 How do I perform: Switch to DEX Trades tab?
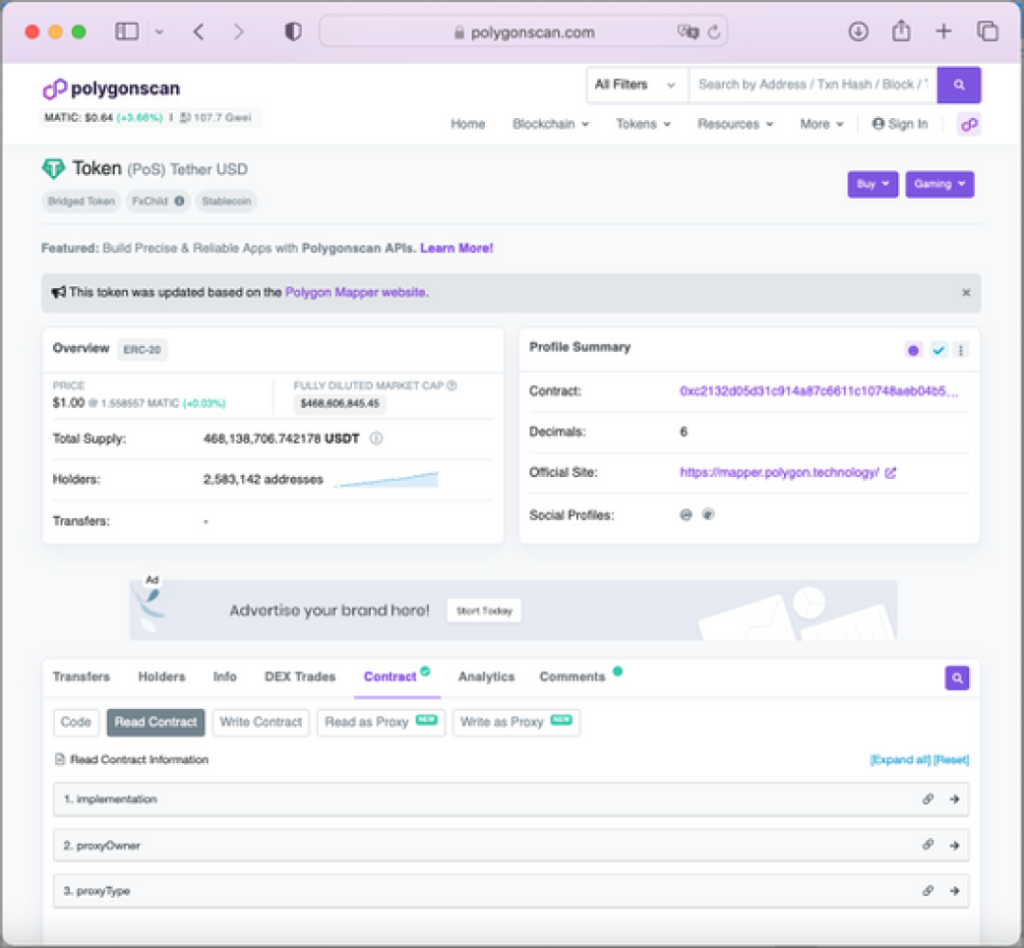[x=300, y=677]
